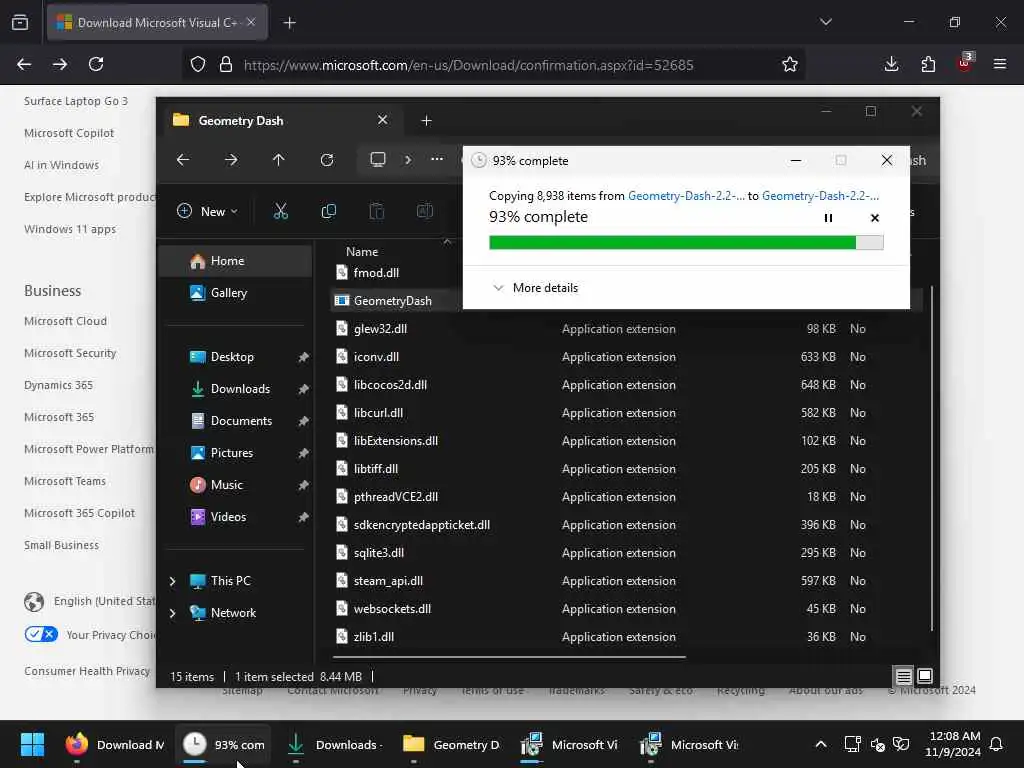1024x768 pixels.
Task: Open the Microsoft Copilot link on webpage
Action: (x=69, y=133)
